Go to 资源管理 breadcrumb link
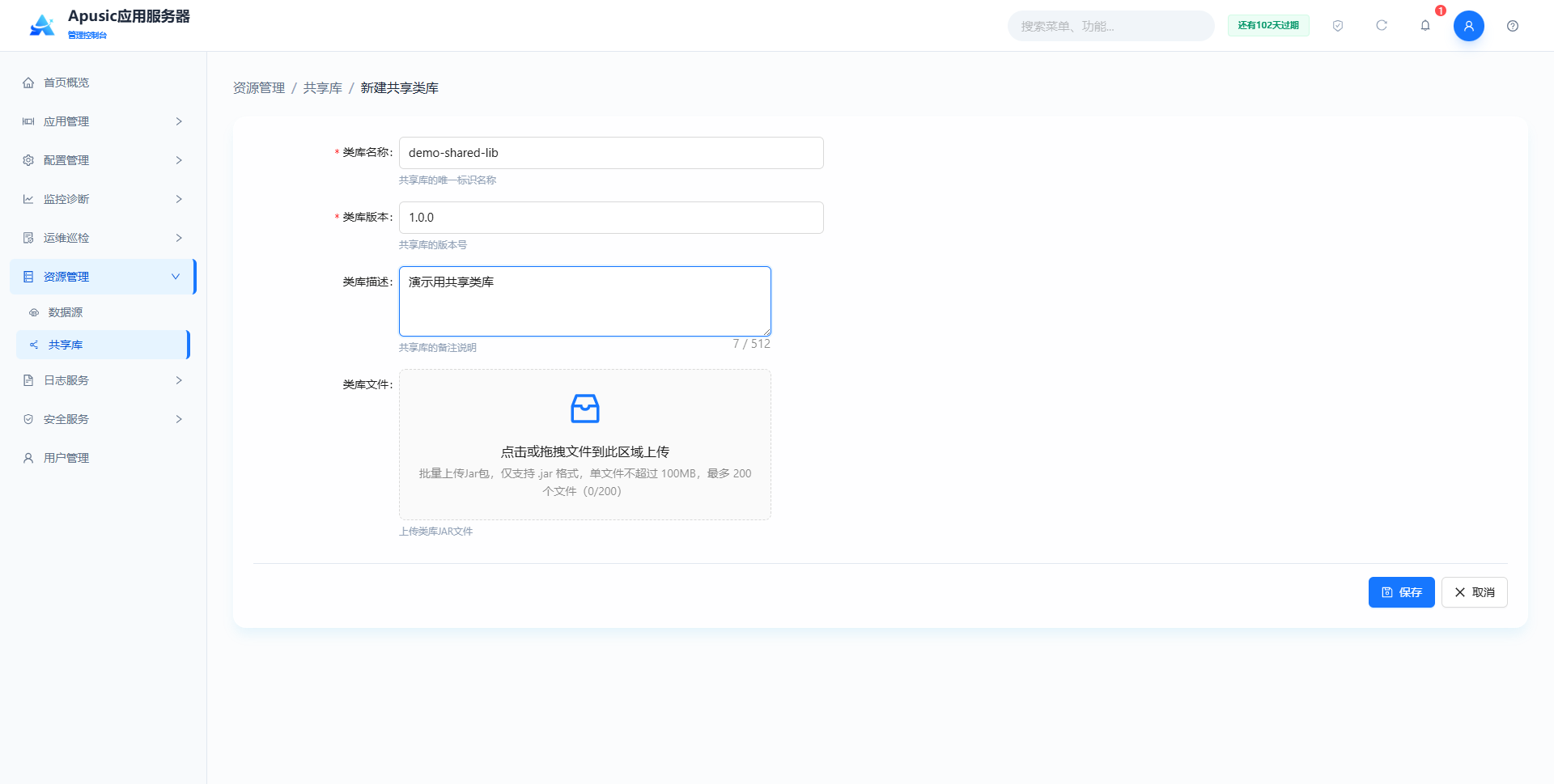Viewport: 1554px width, 784px height. click(x=259, y=87)
